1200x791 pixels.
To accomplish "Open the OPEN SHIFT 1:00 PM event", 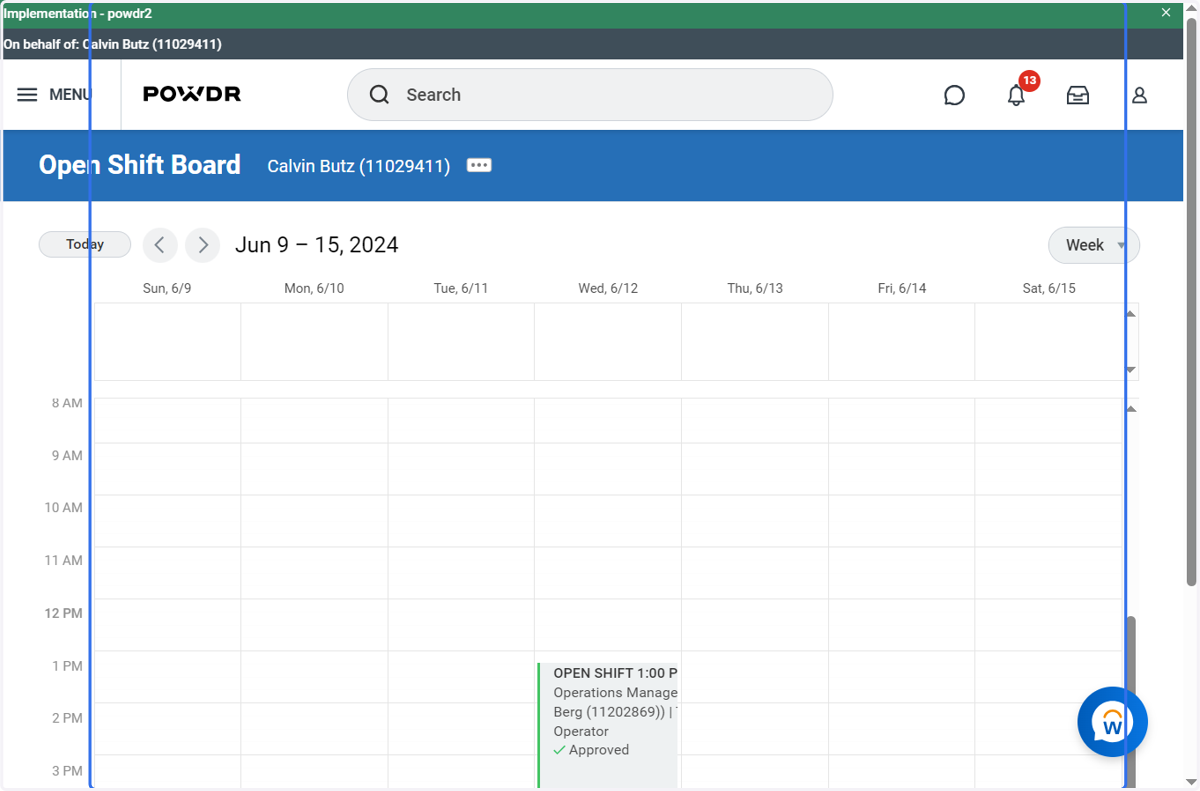I will tap(608, 725).
